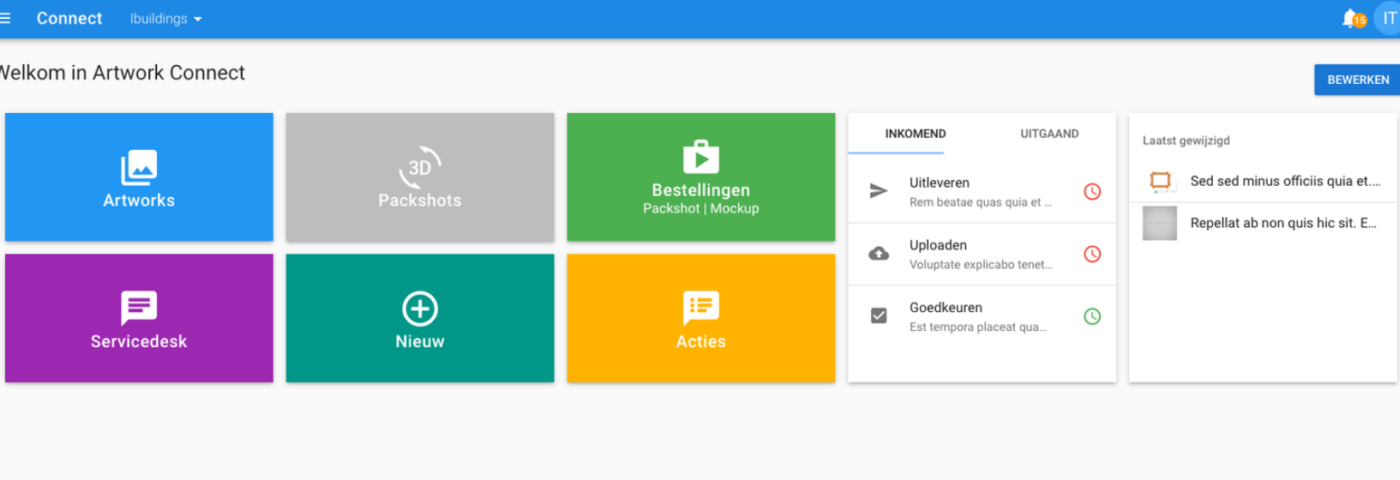
Task: Open the hamburger navigation menu
Action: coord(5,19)
